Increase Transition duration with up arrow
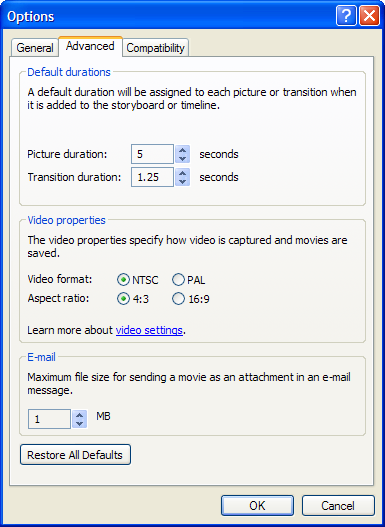385x527 pixels. pyautogui.click(x=182, y=173)
